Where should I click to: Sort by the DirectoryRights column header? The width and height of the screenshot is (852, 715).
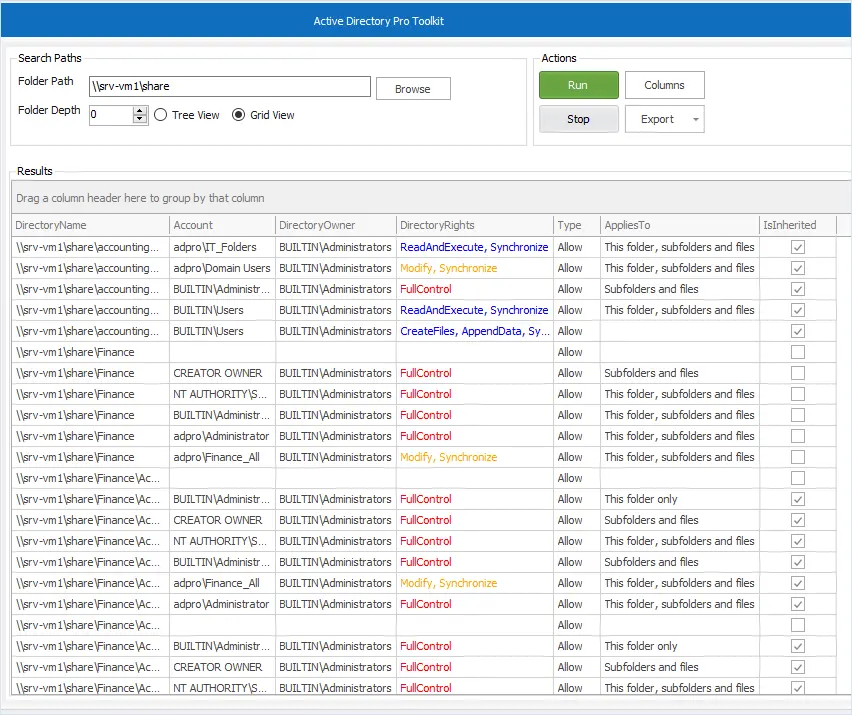click(x=475, y=225)
